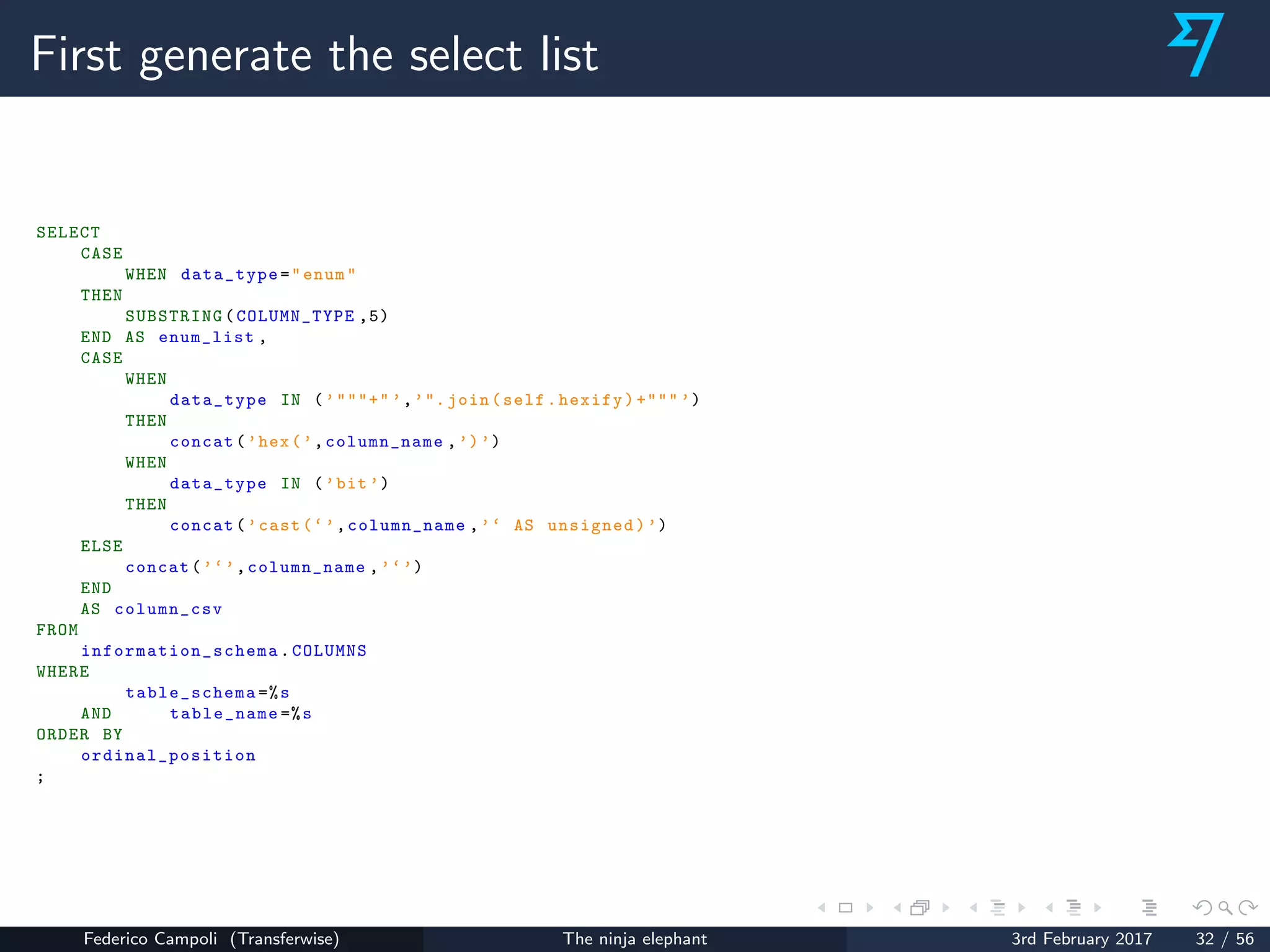Click the 'bit' string in code
Image resolution: width=1270 pixels, height=952 pixels.
[x=352, y=483]
